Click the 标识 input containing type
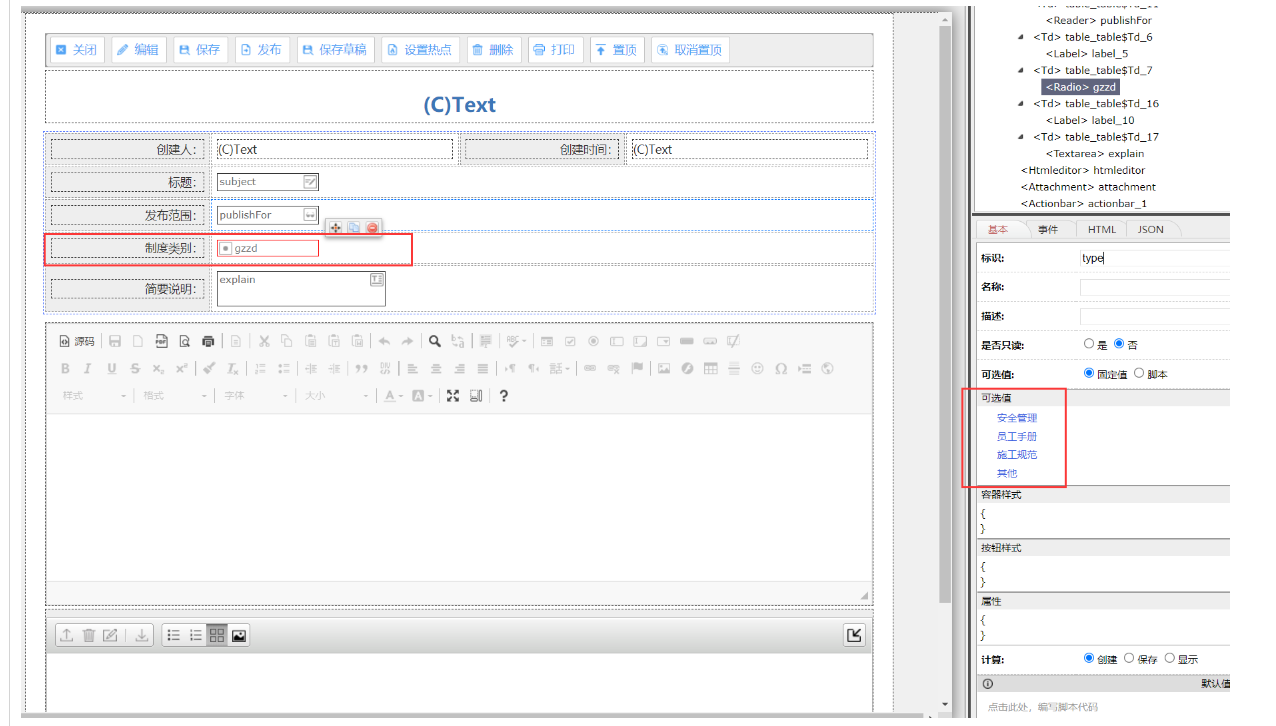This screenshot has width=1276, height=726. pyautogui.click(x=1155, y=258)
